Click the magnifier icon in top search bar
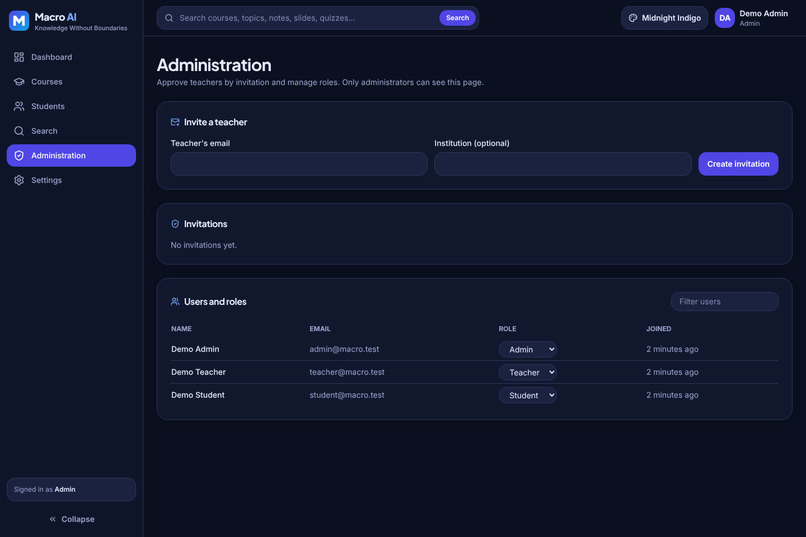Screen dimensions: 806x537 [169, 18]
